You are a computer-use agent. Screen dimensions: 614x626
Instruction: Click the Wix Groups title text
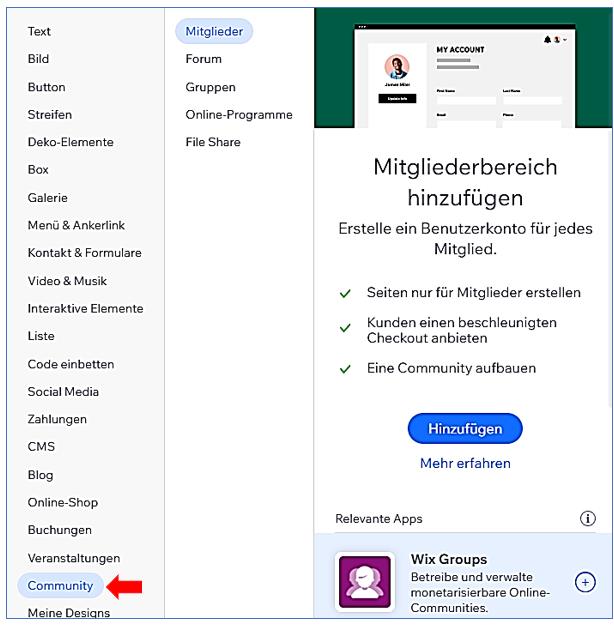tap(449, 559)
